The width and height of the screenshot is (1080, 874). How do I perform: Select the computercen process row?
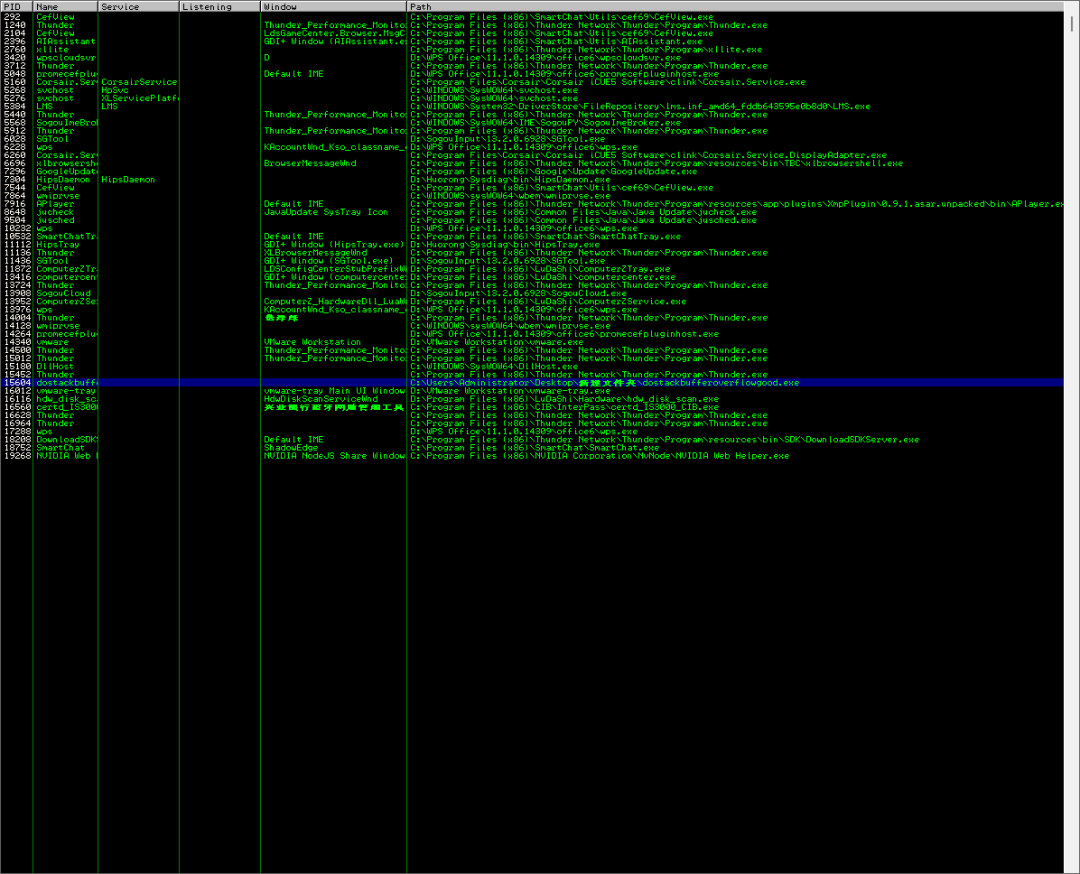[532, 278]
